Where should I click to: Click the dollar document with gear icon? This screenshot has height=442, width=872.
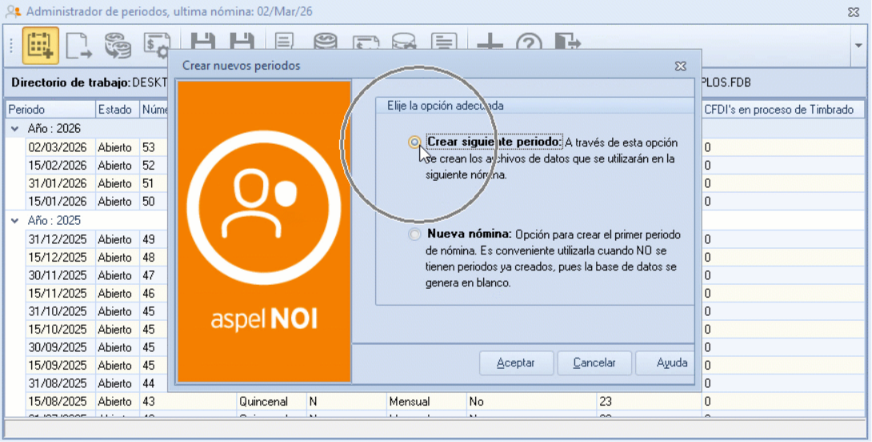(157, 46)
